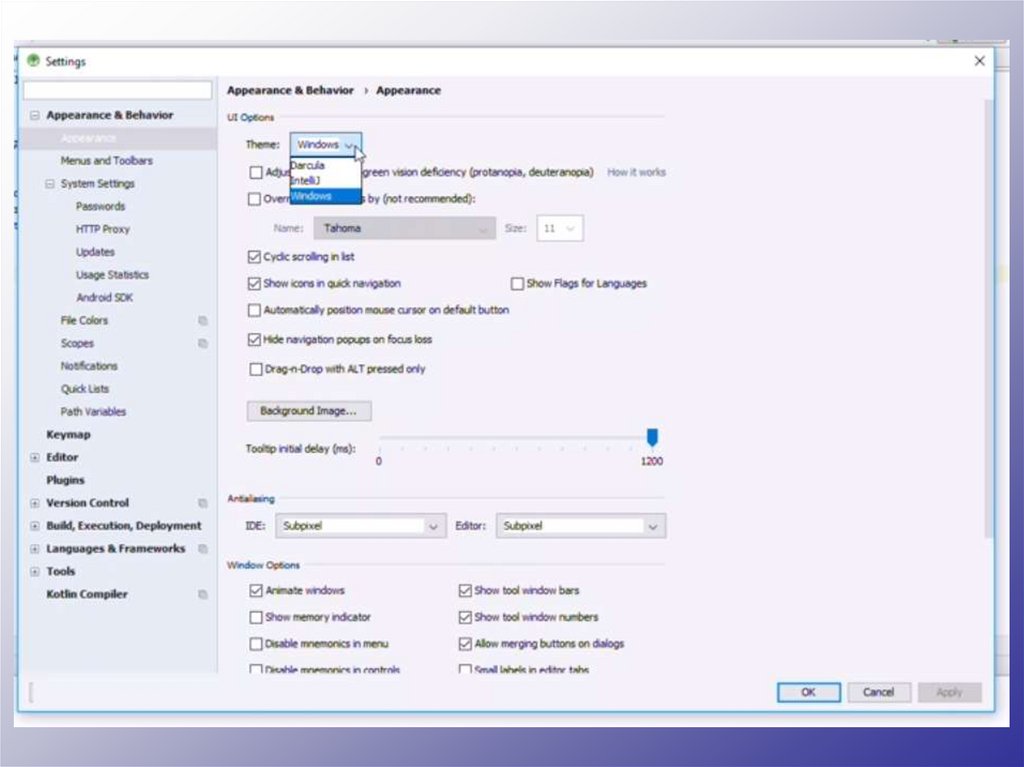Screen dimensions: 1024x767
Task: Open Menus and Toolbars settings
Action: click(x=106, y=161)
